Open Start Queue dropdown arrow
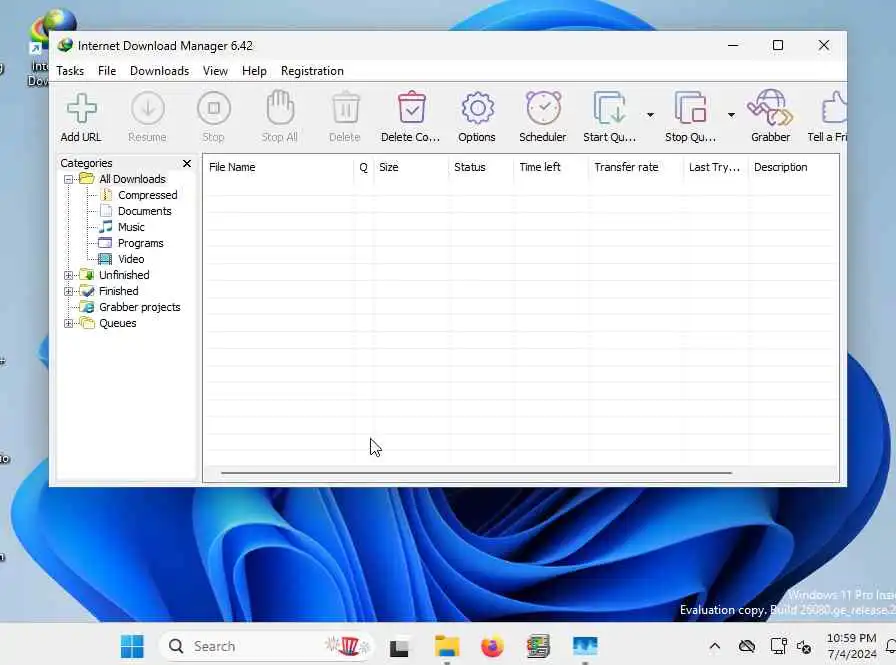This screenshot has height=665, width=896. click(650, 115)
